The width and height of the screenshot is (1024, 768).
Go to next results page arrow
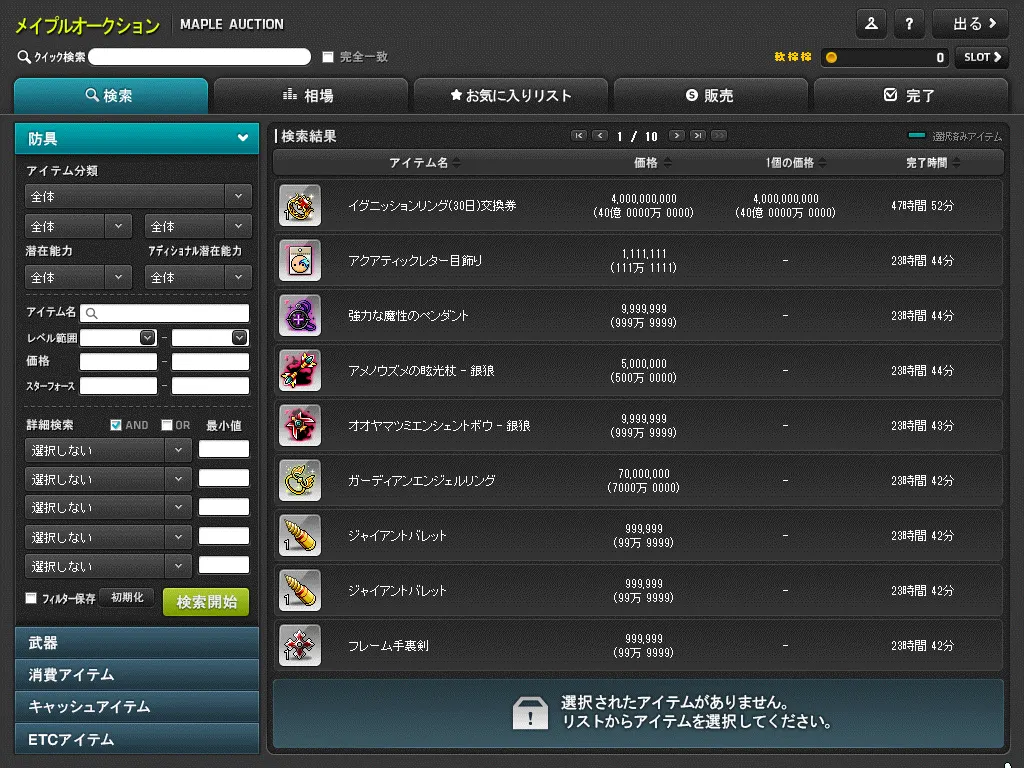pyautogui.click(x=677, y=136)
